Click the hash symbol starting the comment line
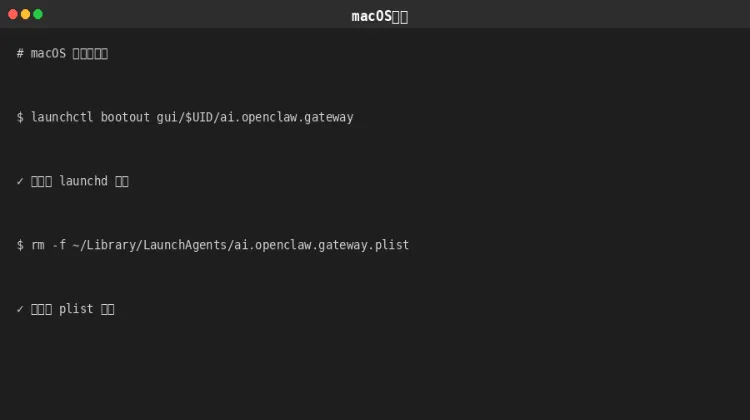This screenshot has height=420, width=750. point(20,53)
